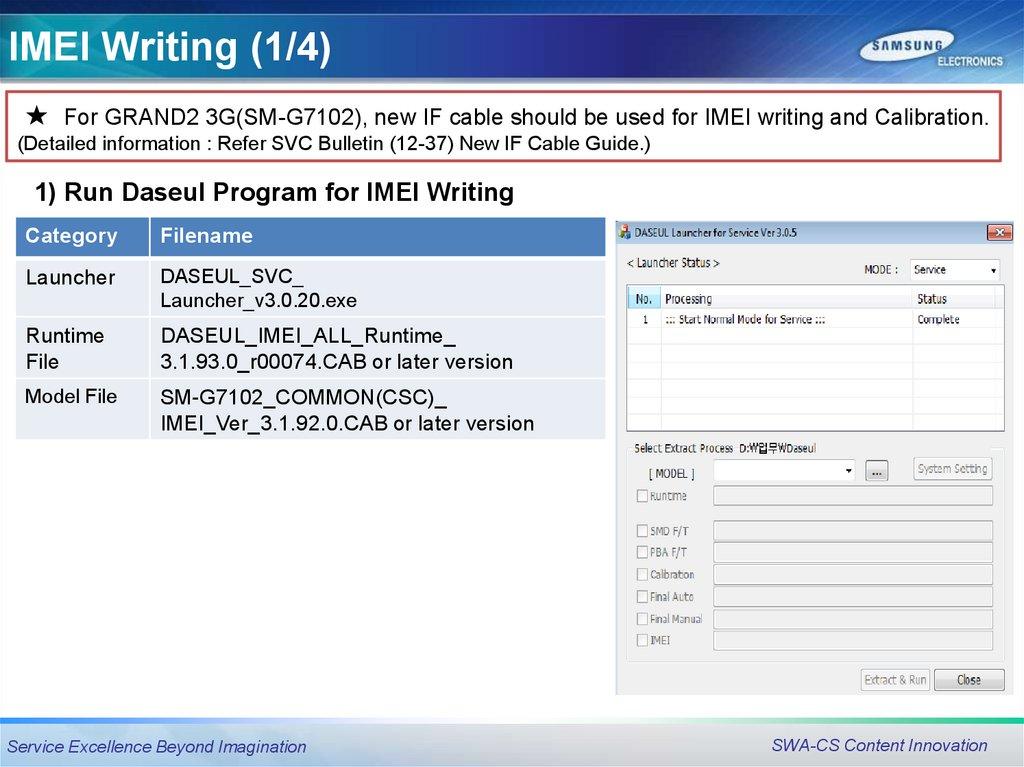The image size is (1024, 767).
Task: Enable the Runtime checkbox
Action: click(642, 496)
